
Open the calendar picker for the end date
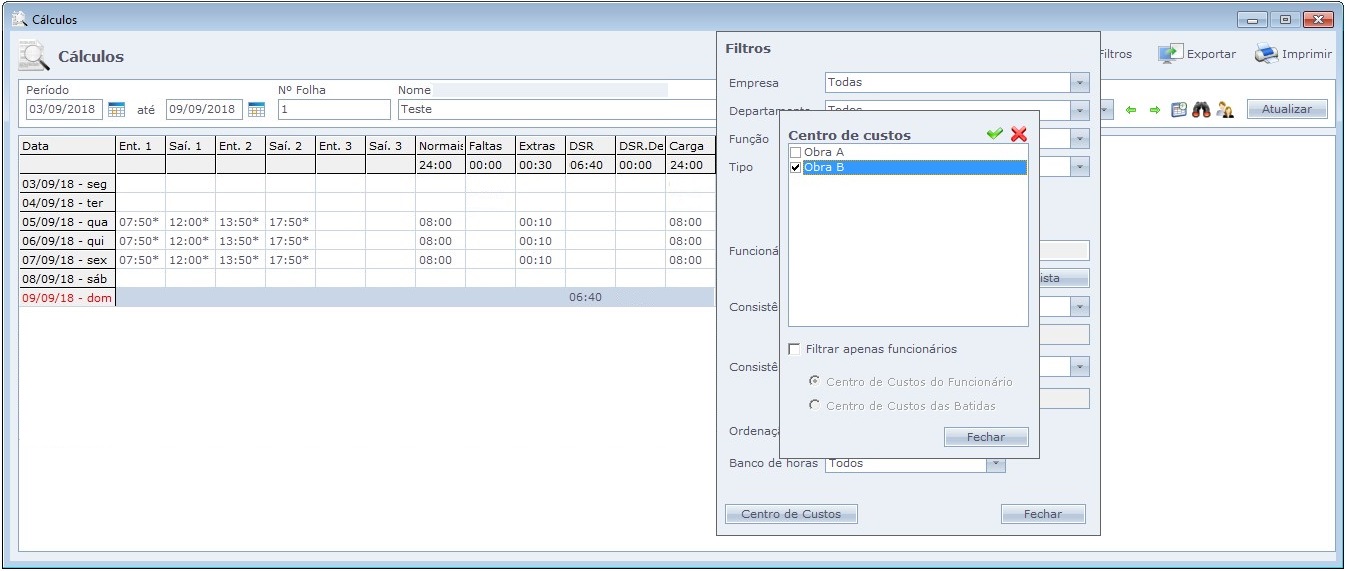256,110
